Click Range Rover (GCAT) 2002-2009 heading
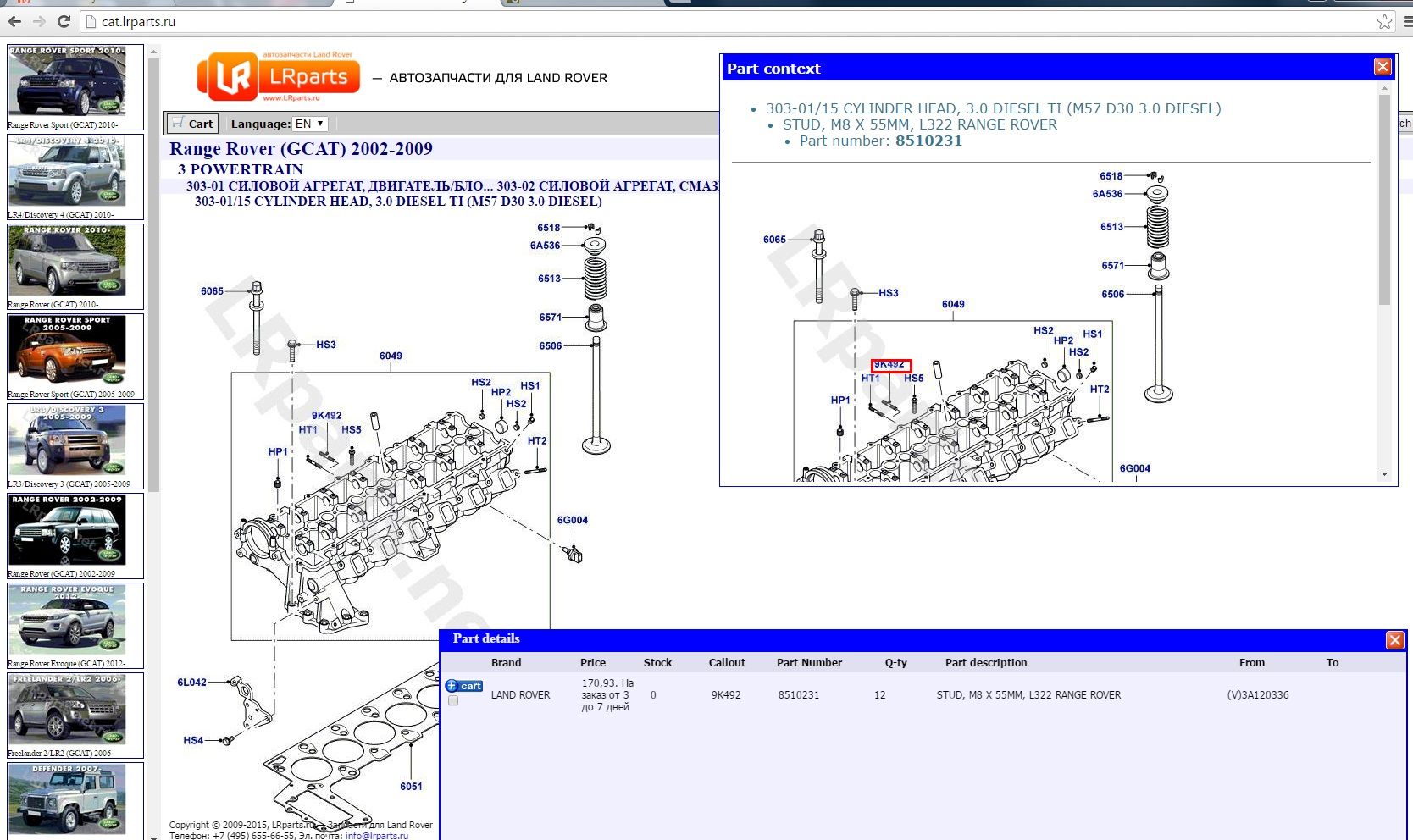Viewport: 1413px width, 840px height. point(301,149)
